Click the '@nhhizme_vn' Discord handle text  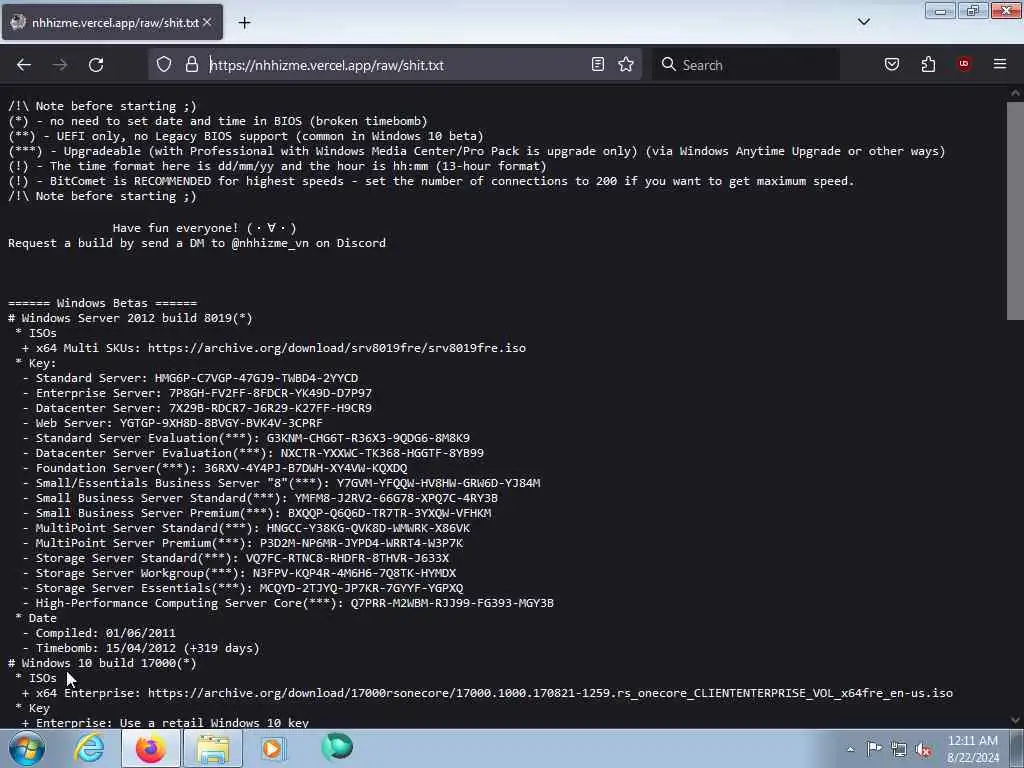coord(270,243)
